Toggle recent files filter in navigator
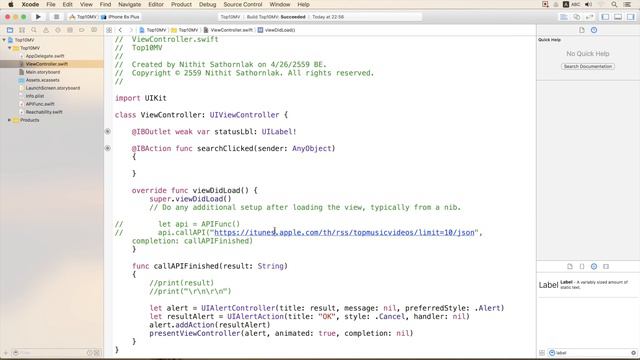This screenshot has width=640, height=360. coord(90,353)
